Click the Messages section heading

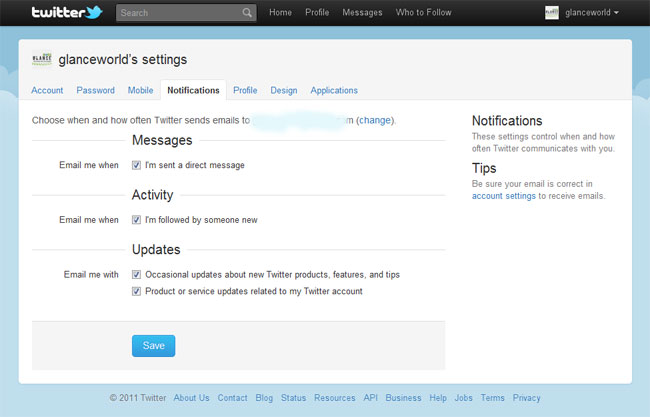coord(162,140)
